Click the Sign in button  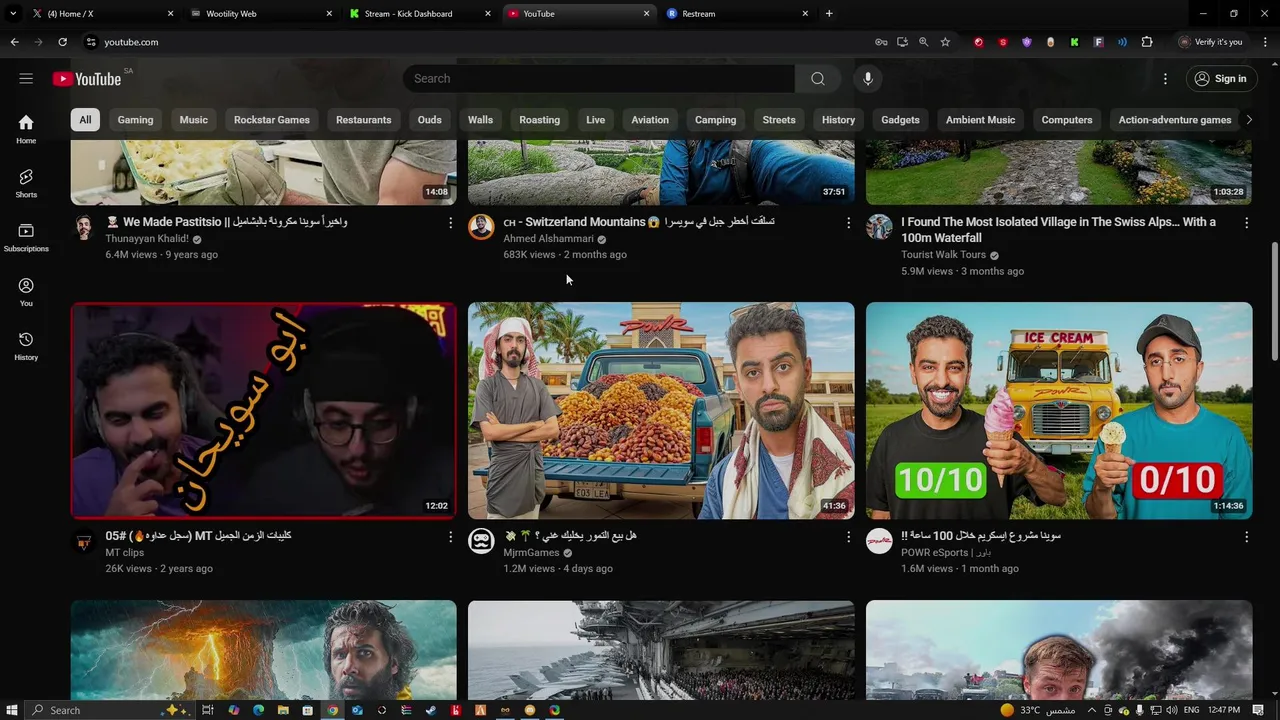1220,78
